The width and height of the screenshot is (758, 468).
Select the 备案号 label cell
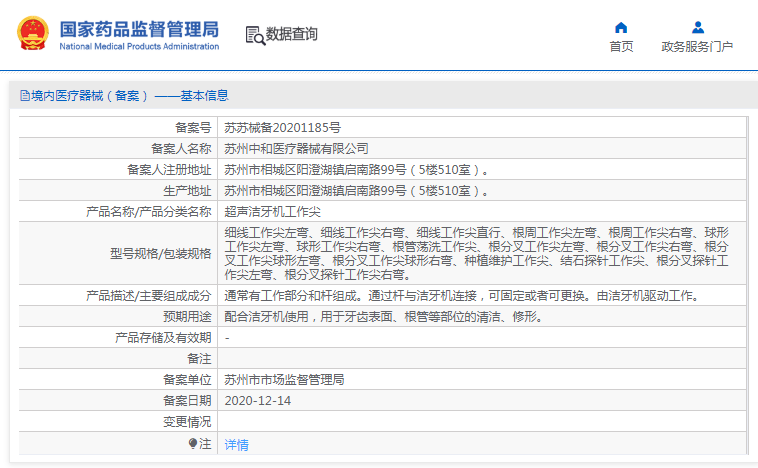click(x=193, y=128)
